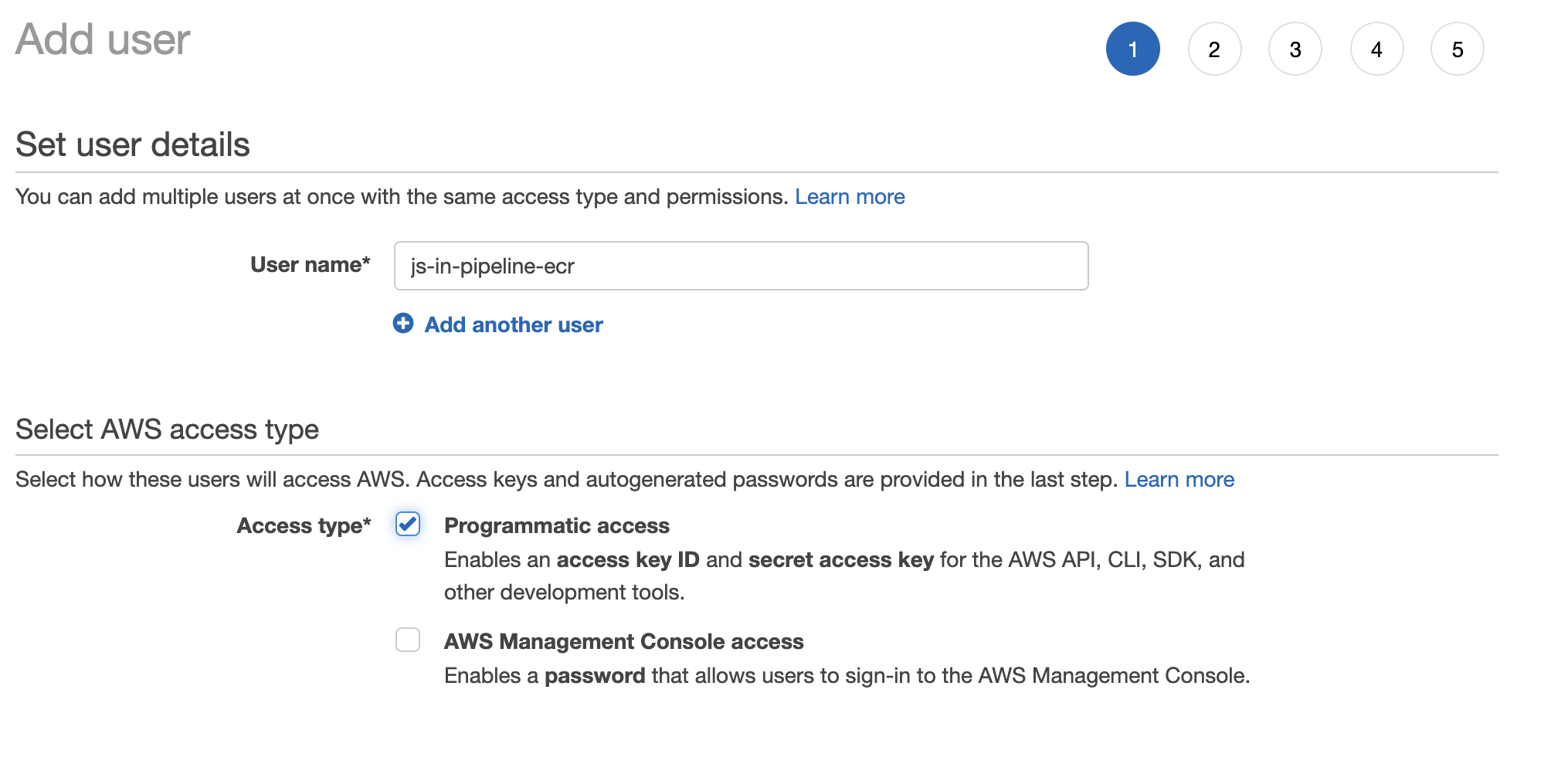Click the AWS Management Console access label
The image size is (1568, 771).
tap(624, 641)
